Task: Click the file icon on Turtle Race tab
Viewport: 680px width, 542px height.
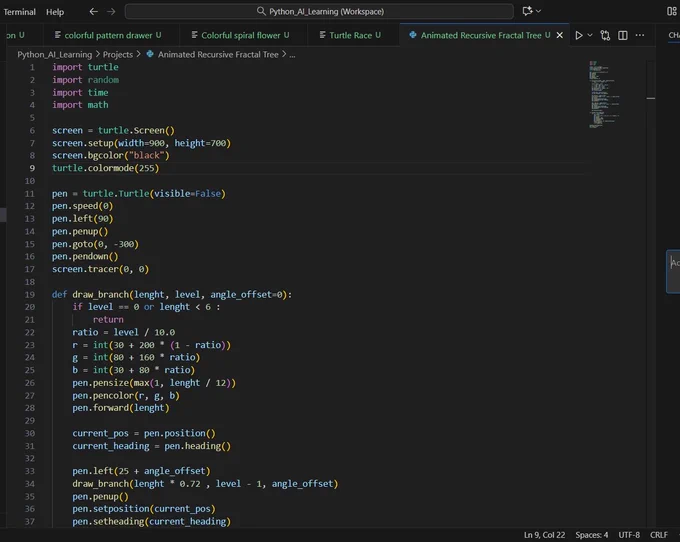Action: [x=322, y=35]
